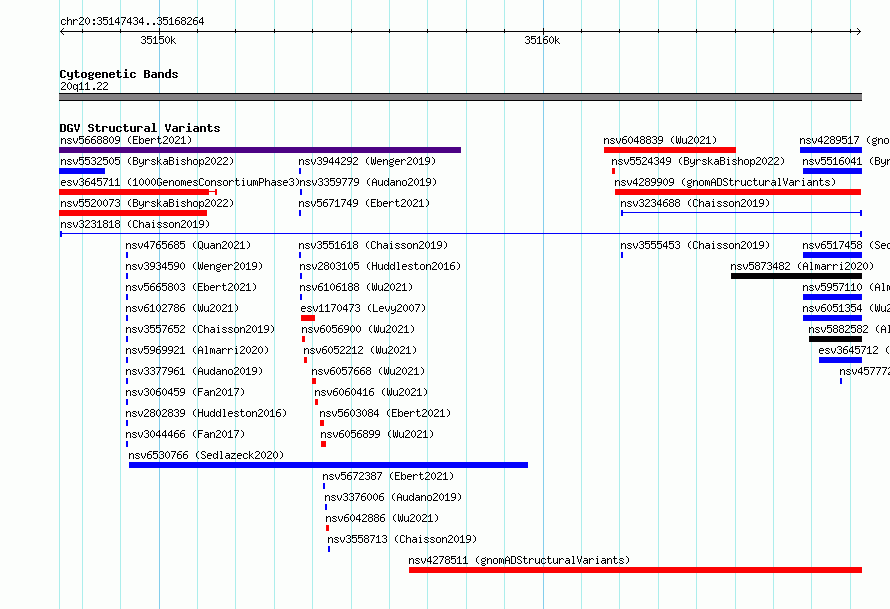Viewport: 890px width, 609px height.
Task: Select nsv5671749 (Ebert2021) entry
Action: pos(364,203)
